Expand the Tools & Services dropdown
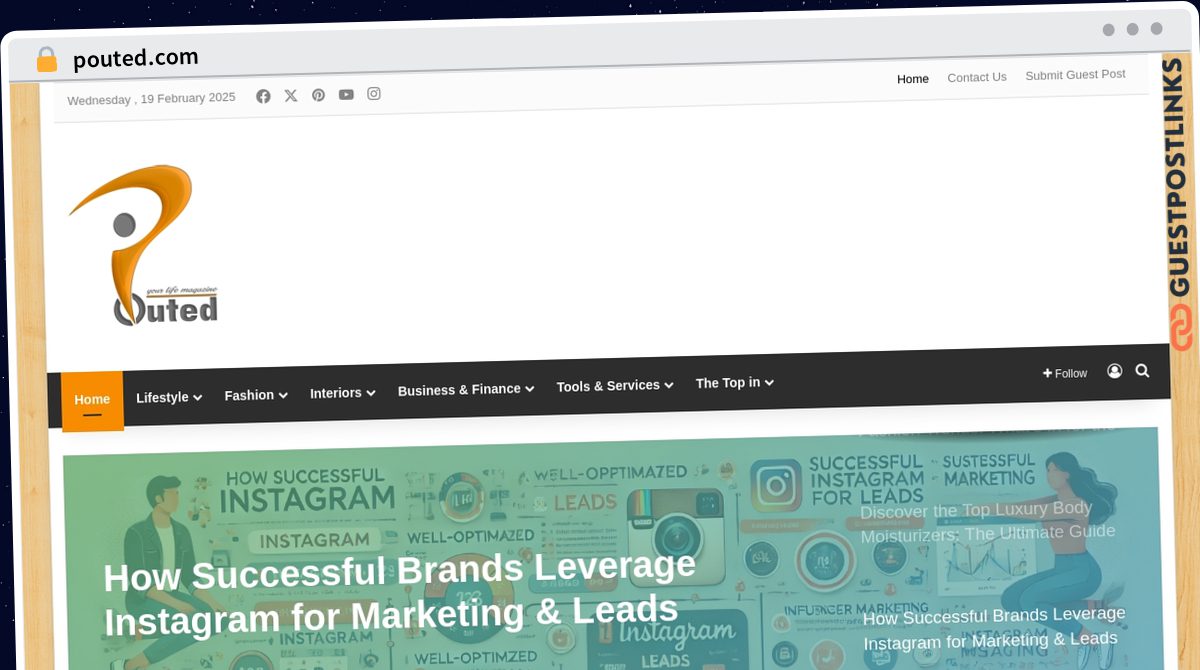 615,385
